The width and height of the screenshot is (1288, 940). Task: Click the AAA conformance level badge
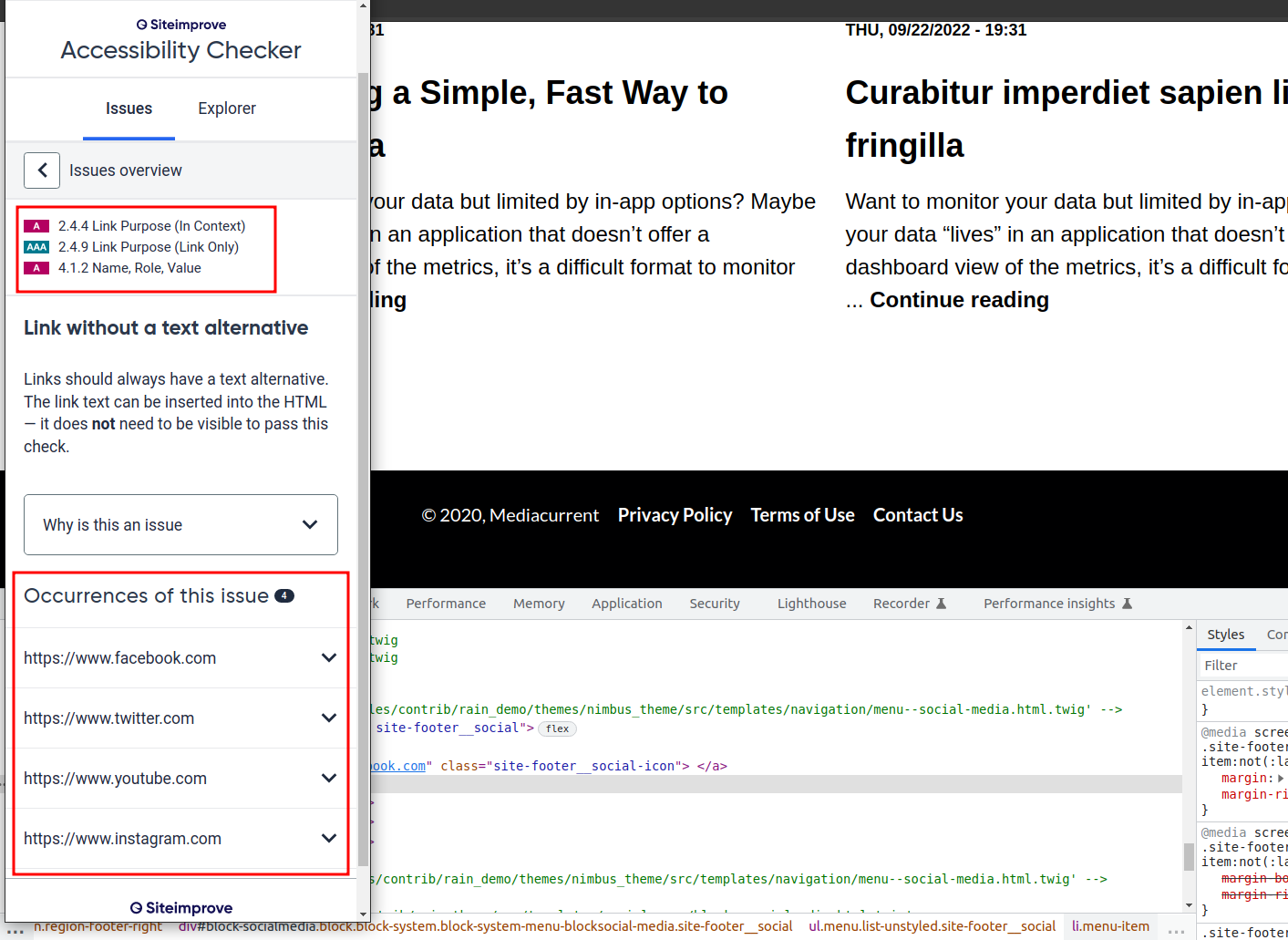(36, 247)
